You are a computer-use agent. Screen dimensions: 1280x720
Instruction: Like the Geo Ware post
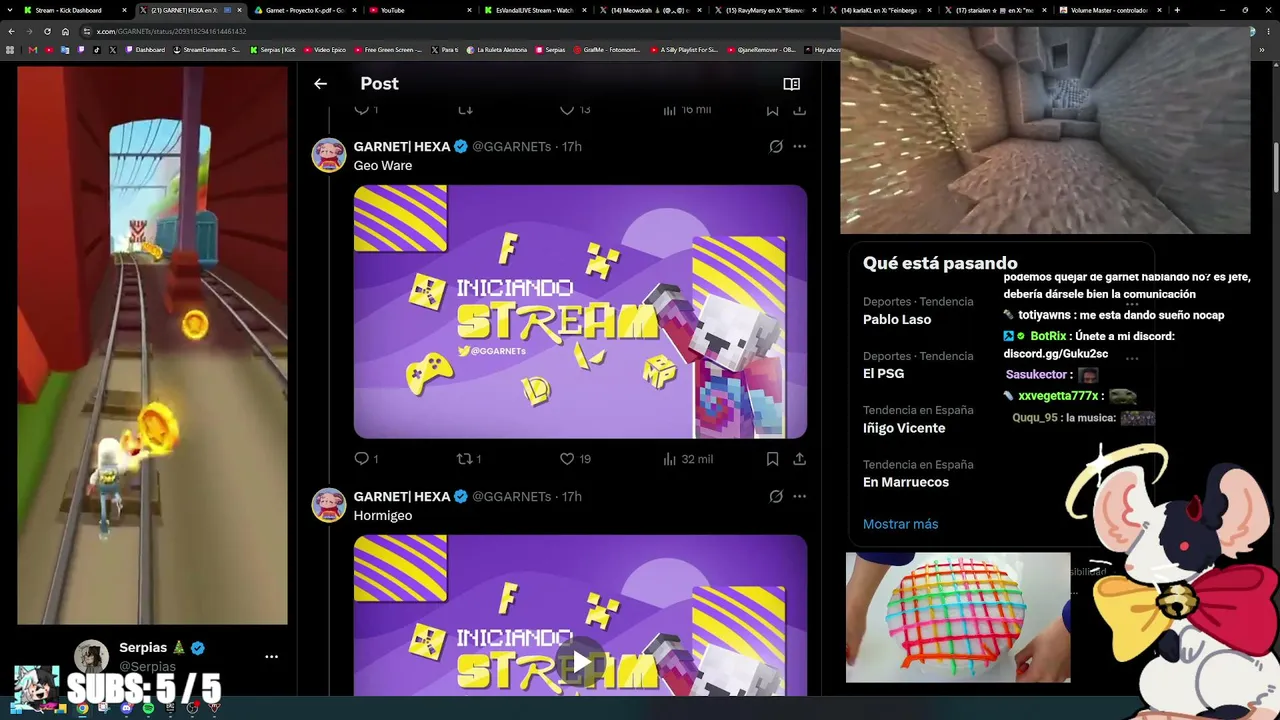tap(575, 459)
